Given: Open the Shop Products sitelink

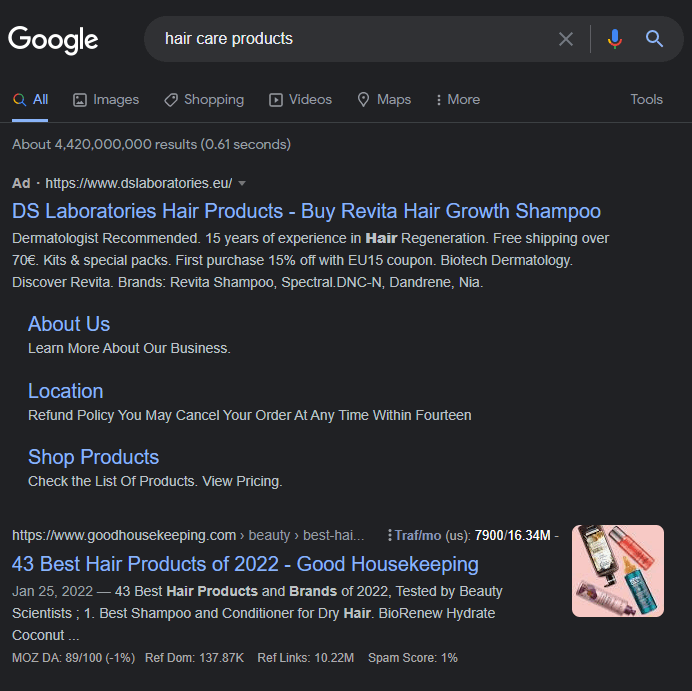Looking at the screenshot, I should (x=93, y=457).
